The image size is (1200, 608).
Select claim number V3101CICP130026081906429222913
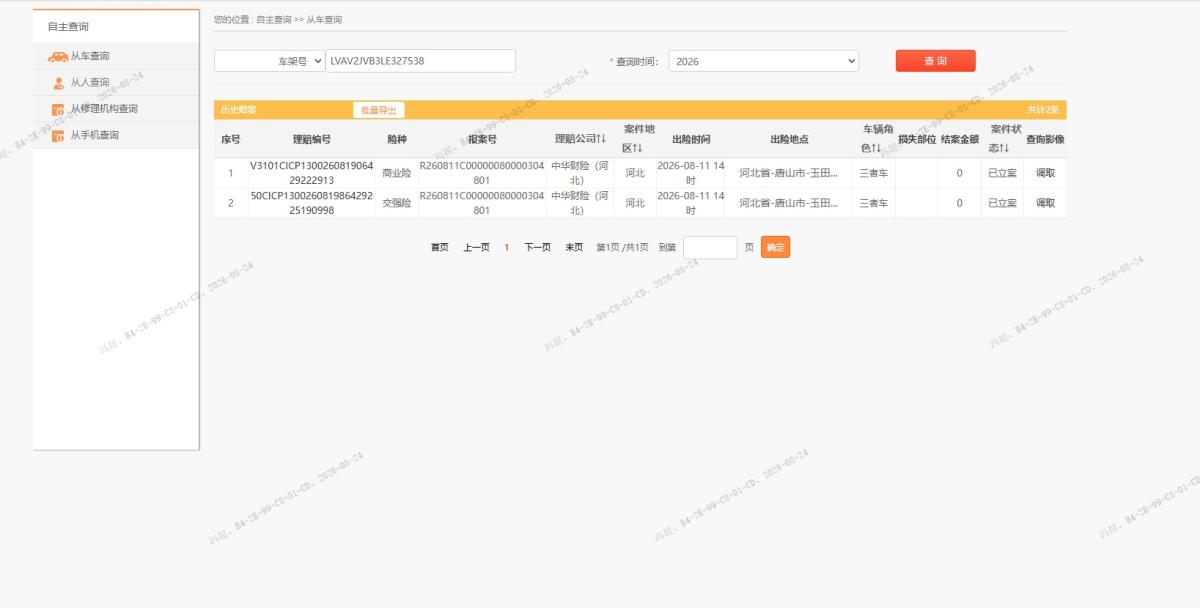point(312,173)
